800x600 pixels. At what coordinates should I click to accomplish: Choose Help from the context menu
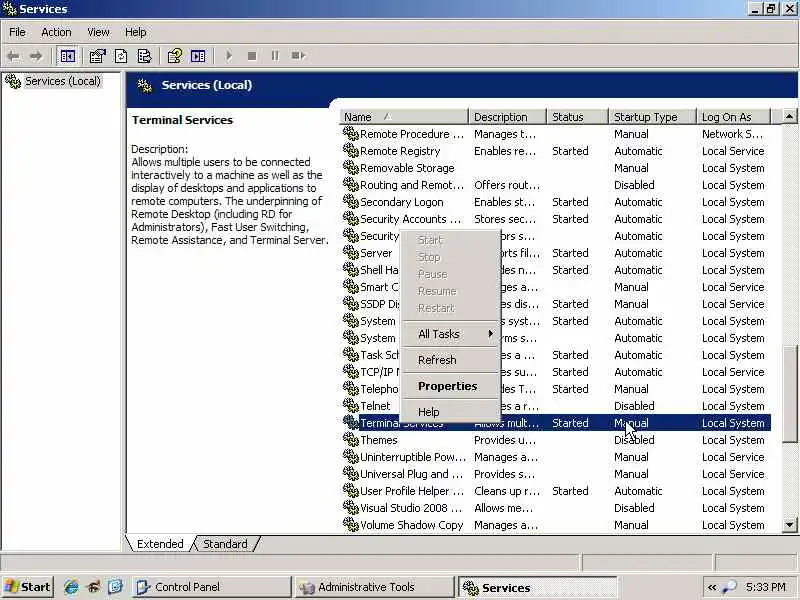(451, 412)
